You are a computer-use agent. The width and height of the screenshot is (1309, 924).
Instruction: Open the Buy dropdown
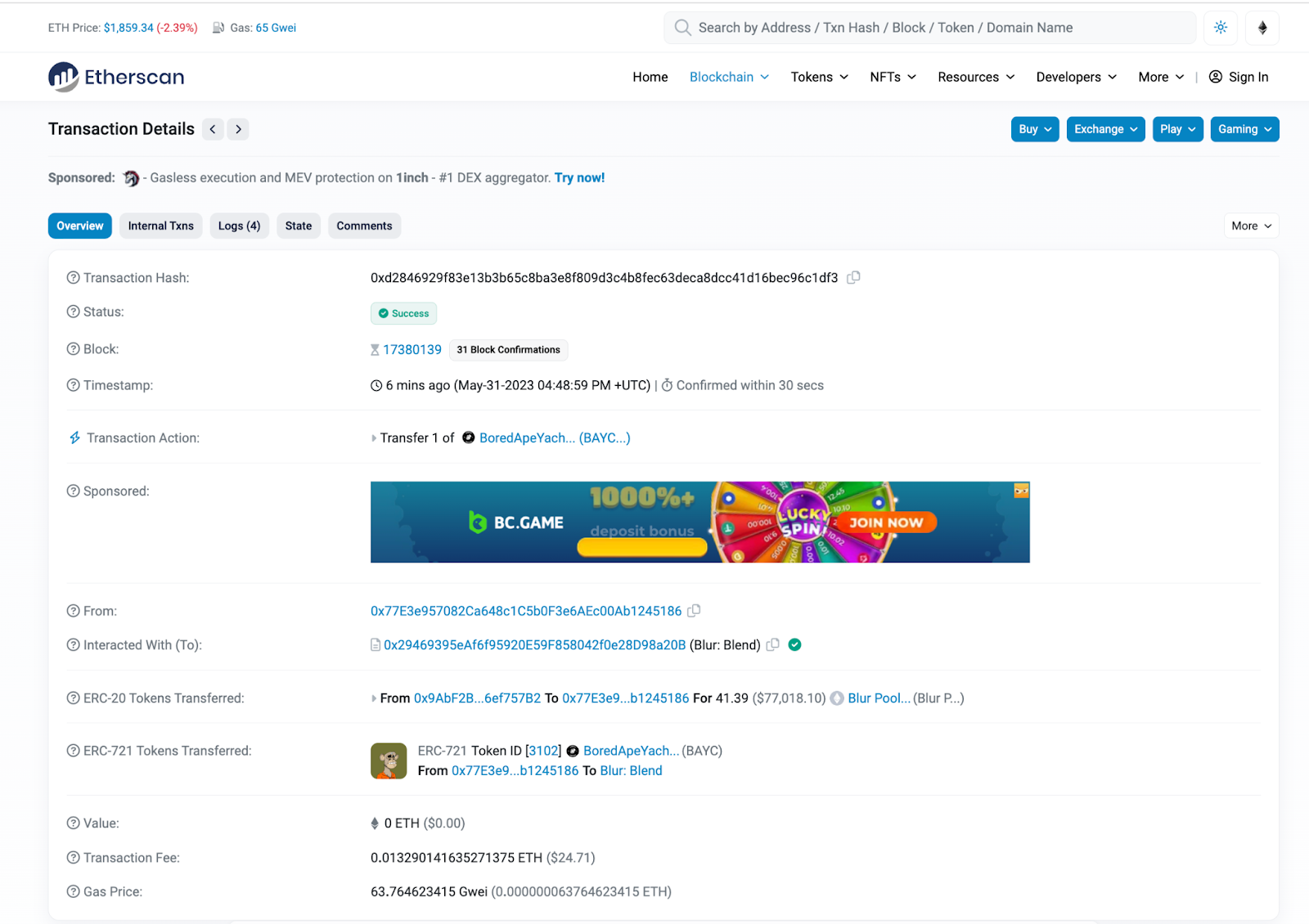(1035, 129)
